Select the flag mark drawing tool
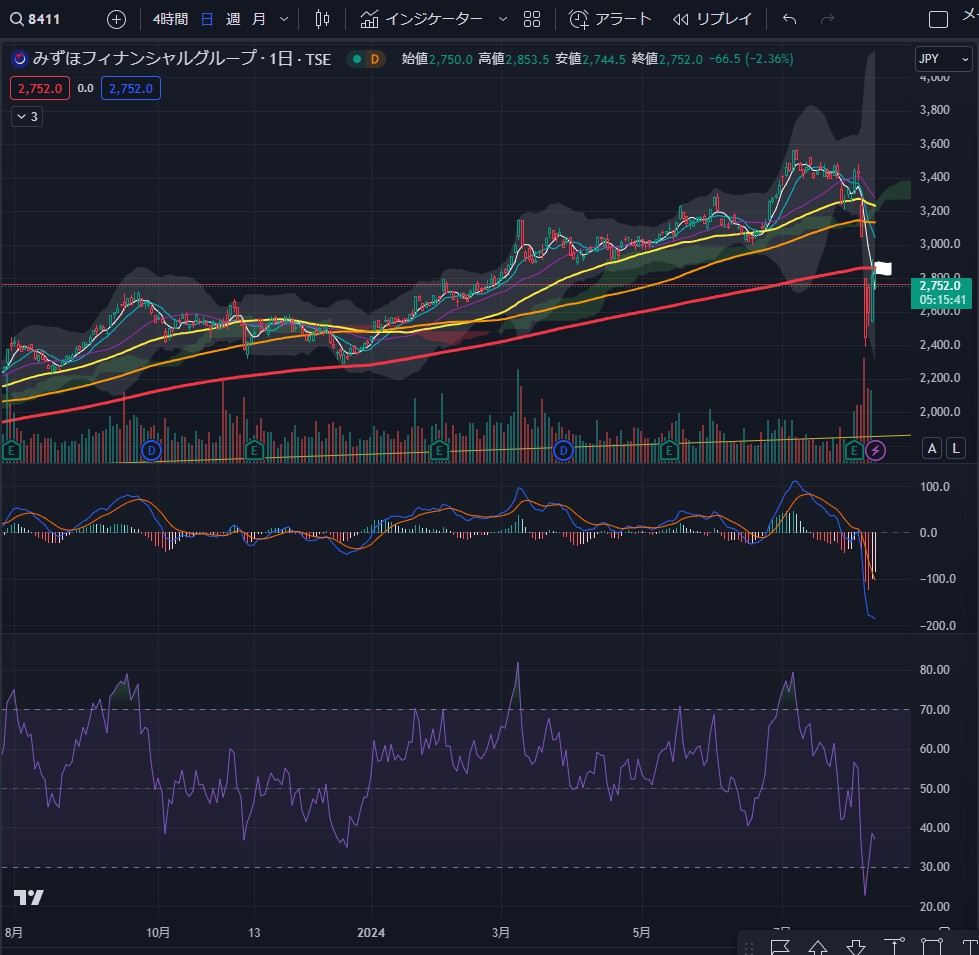Viewport: 979px width, 955px height. [780, 947]
